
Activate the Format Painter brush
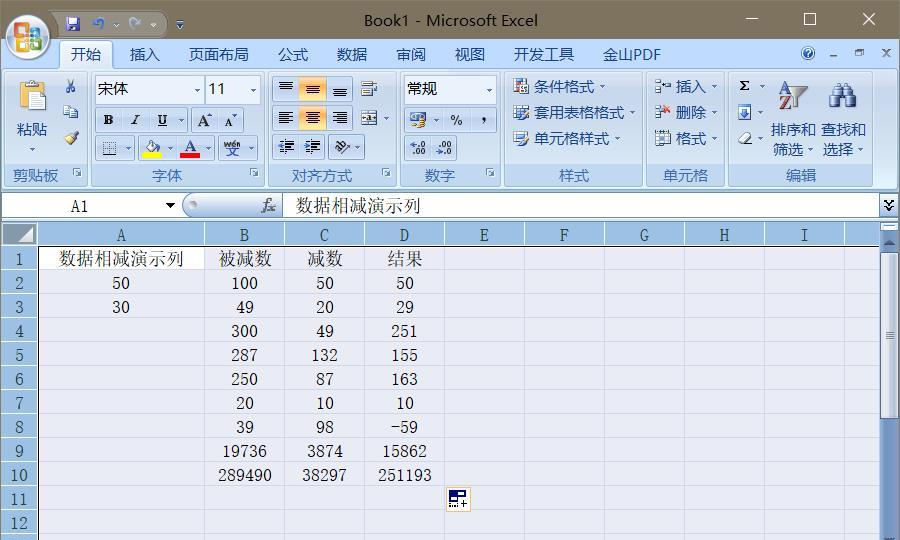pyautogui.click(x=71, y=138)
